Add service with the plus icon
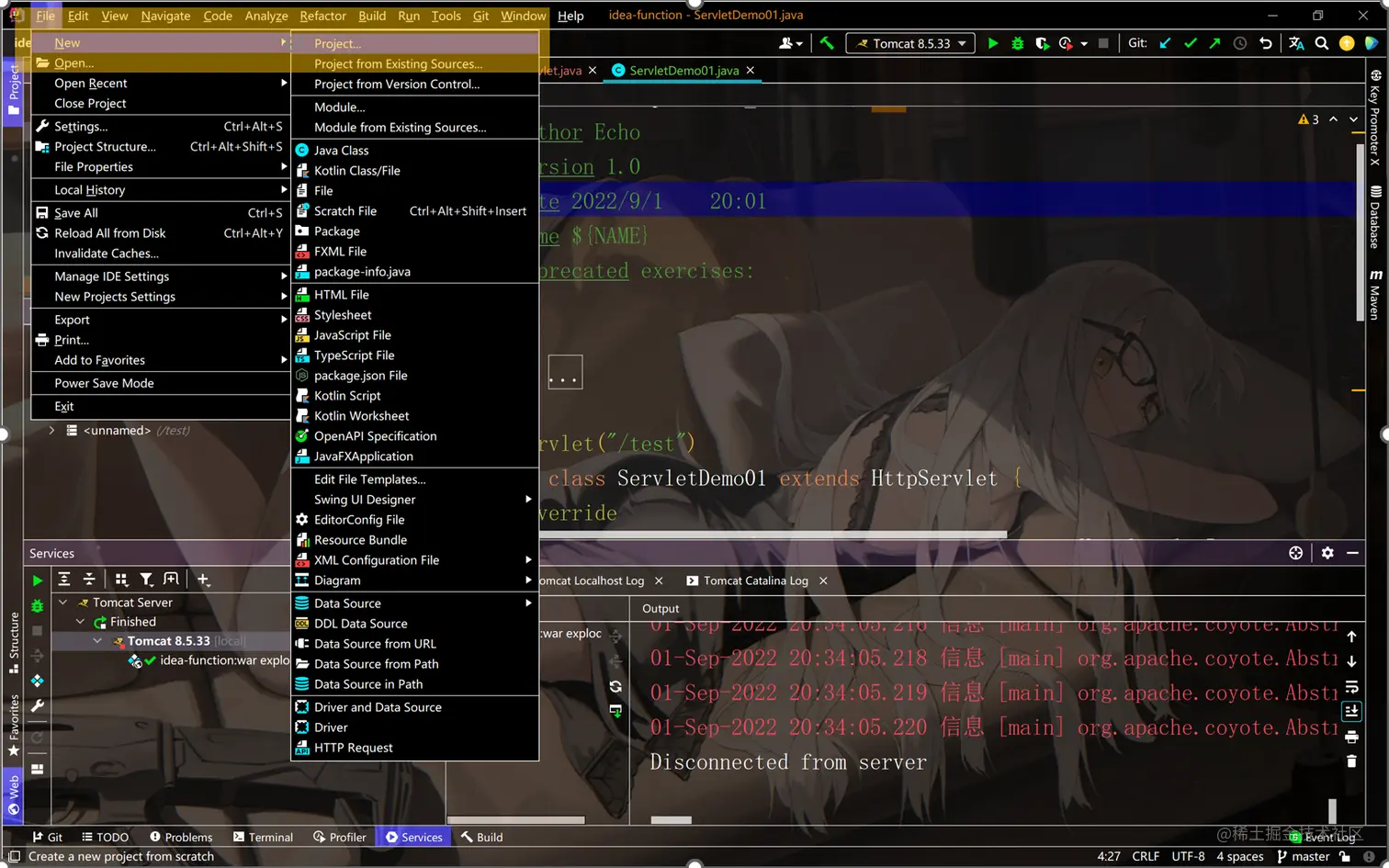The width and height of the screenshot is (1389, 868). [203, 579]
